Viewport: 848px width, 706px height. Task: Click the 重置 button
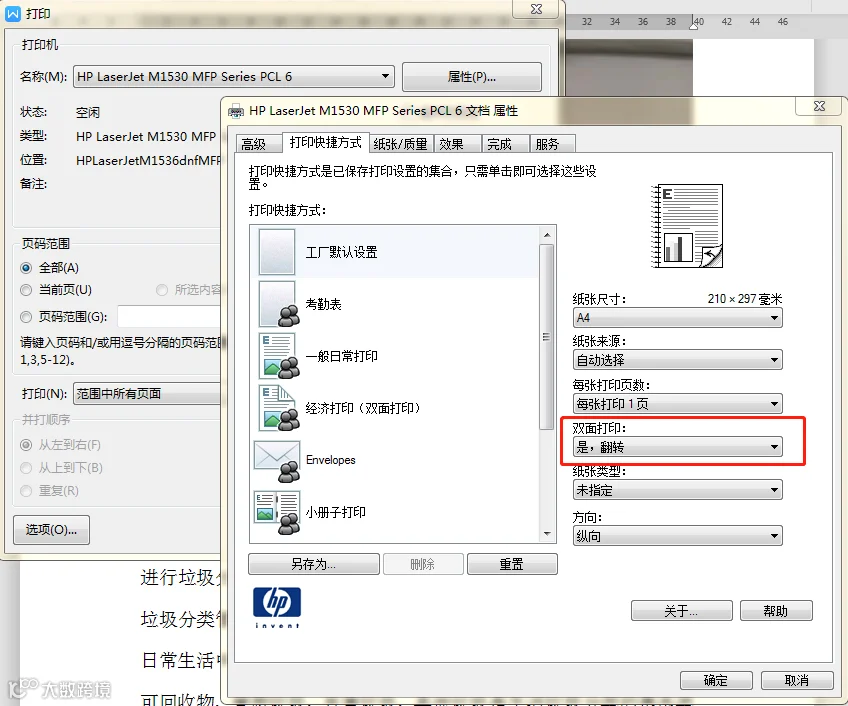(512, 564)
